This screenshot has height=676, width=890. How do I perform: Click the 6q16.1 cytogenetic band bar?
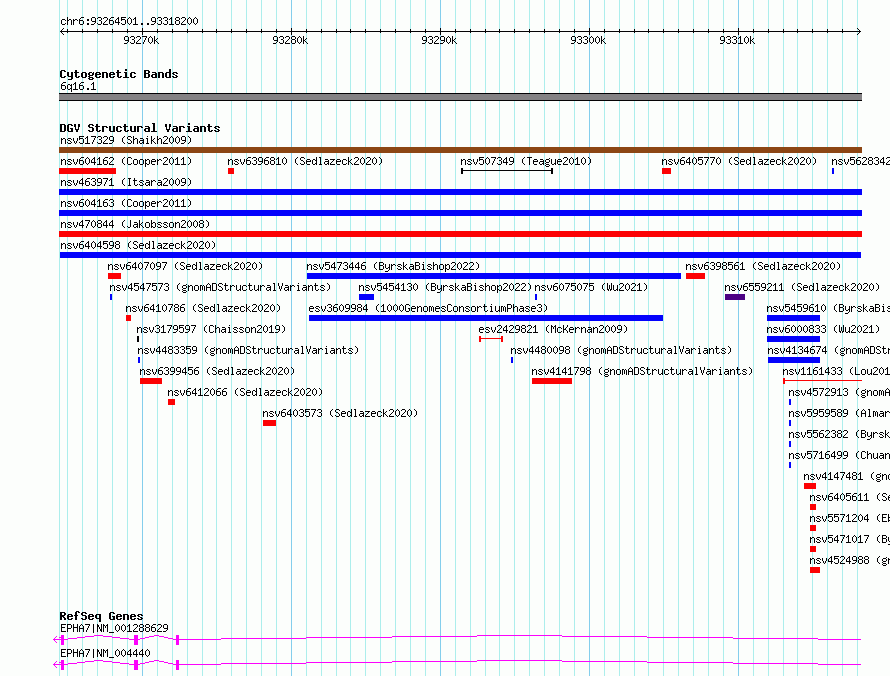click(x=460, y=97)
